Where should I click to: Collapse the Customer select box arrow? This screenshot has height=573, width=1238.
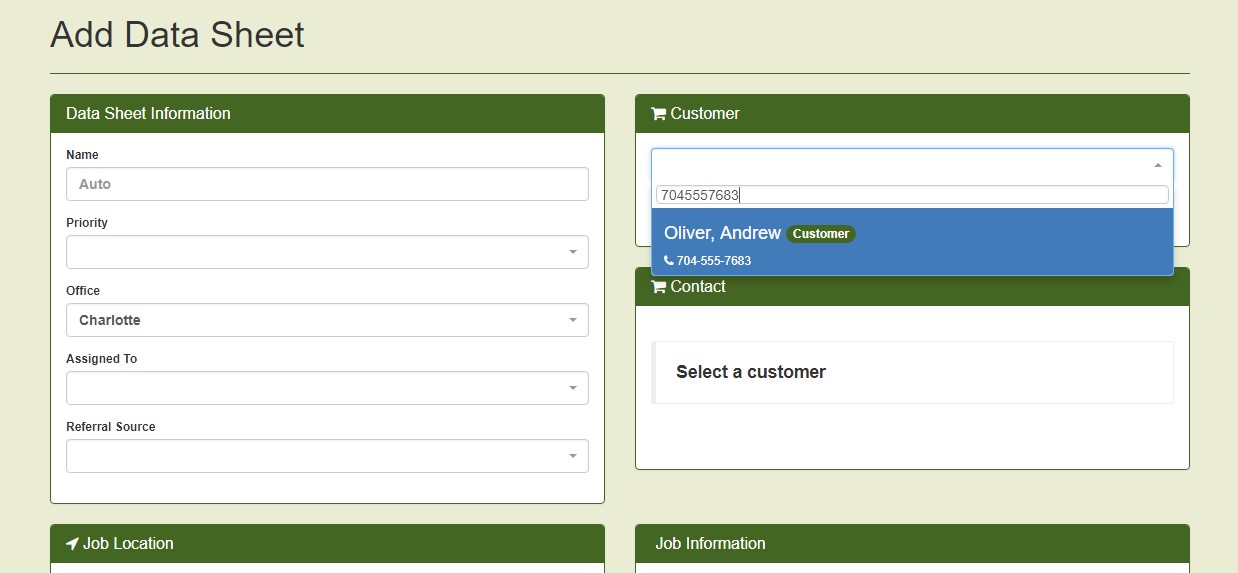1158,165
